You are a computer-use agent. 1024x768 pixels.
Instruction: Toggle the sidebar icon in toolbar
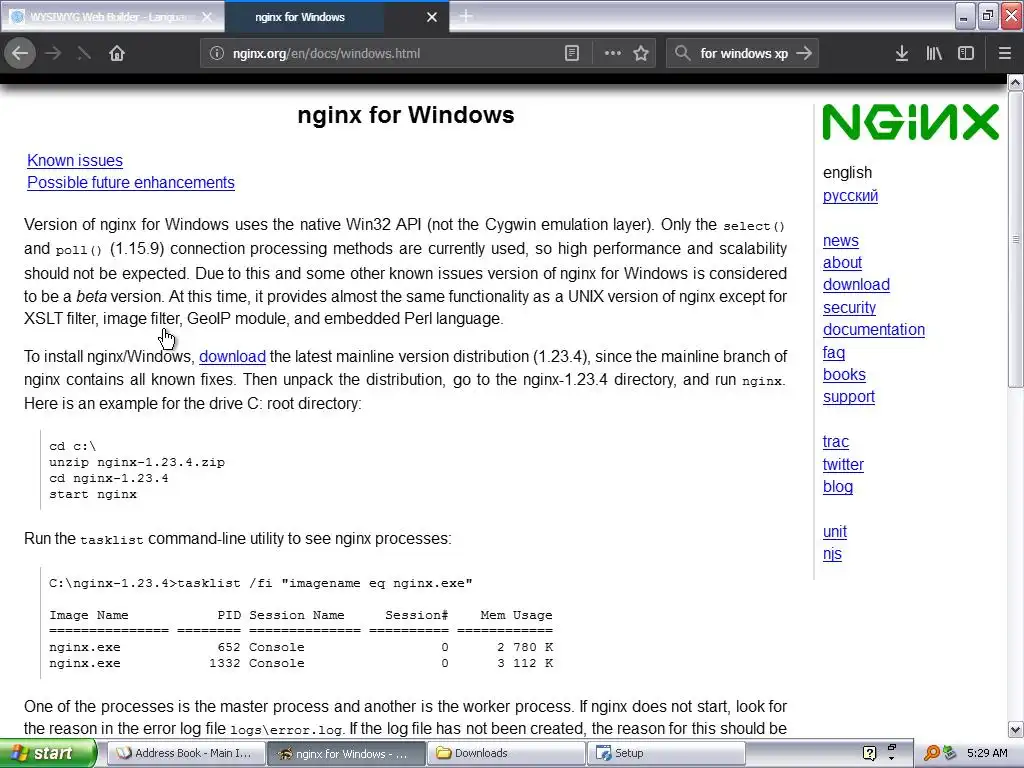pos(966,54)
